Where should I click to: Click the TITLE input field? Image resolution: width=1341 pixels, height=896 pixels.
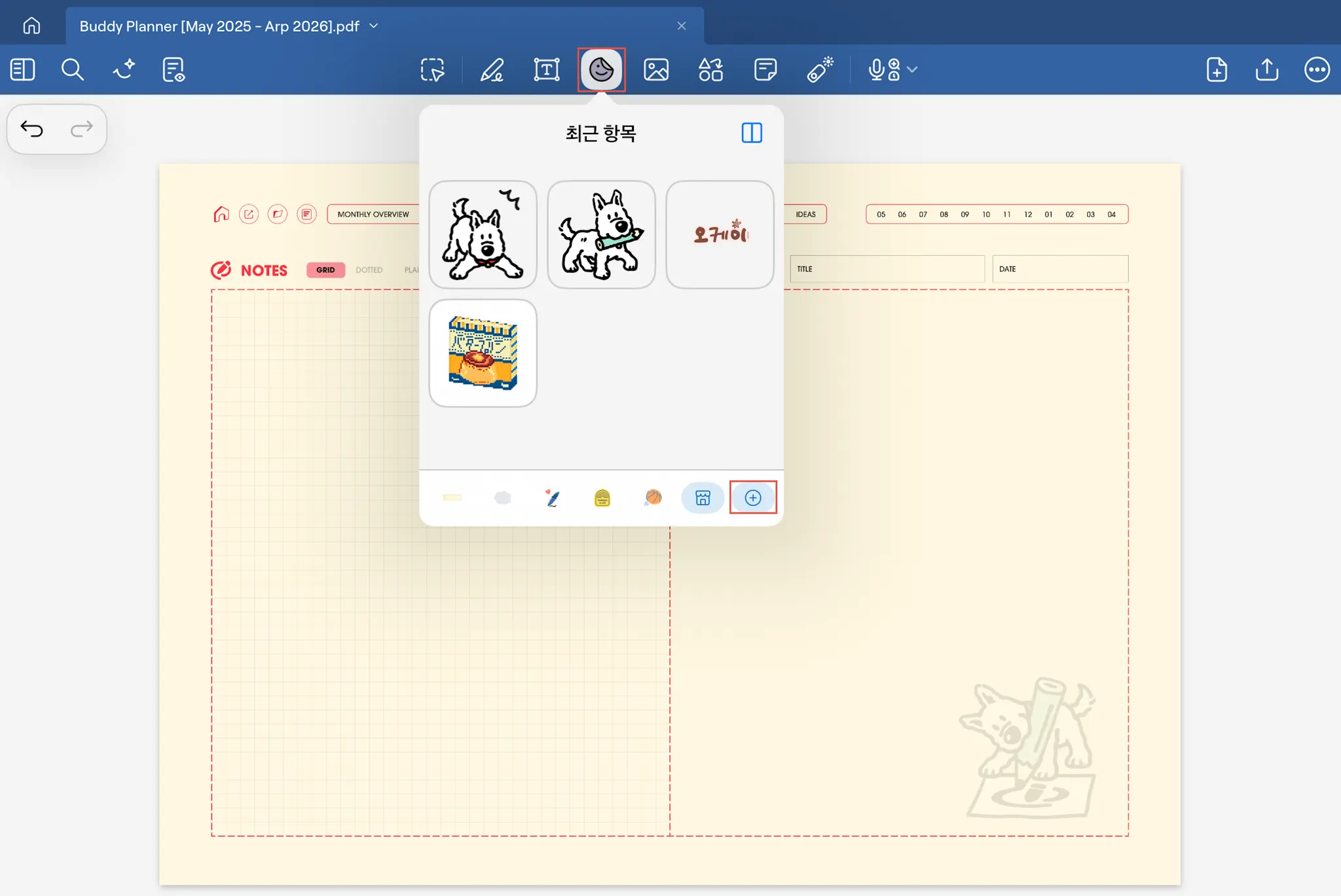(887, 269)
